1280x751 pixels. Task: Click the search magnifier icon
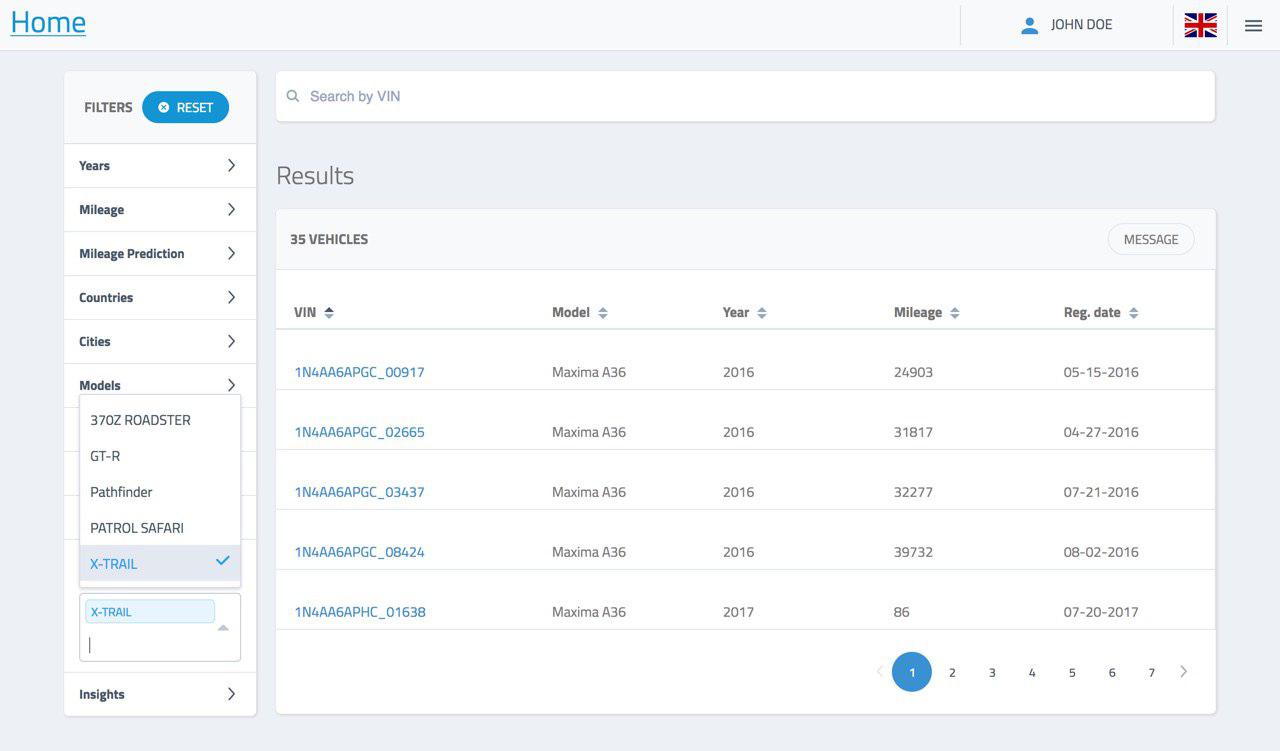click(293, 96)
